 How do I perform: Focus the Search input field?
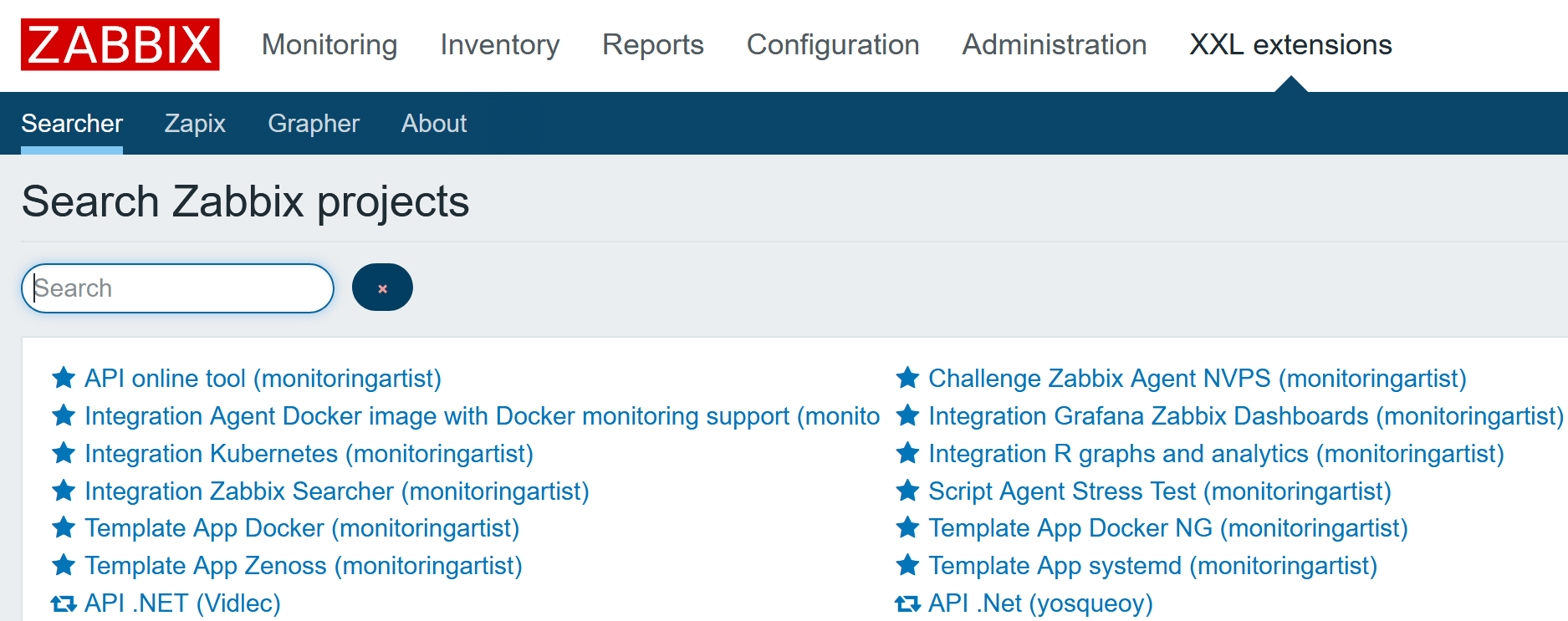[177, 288]
